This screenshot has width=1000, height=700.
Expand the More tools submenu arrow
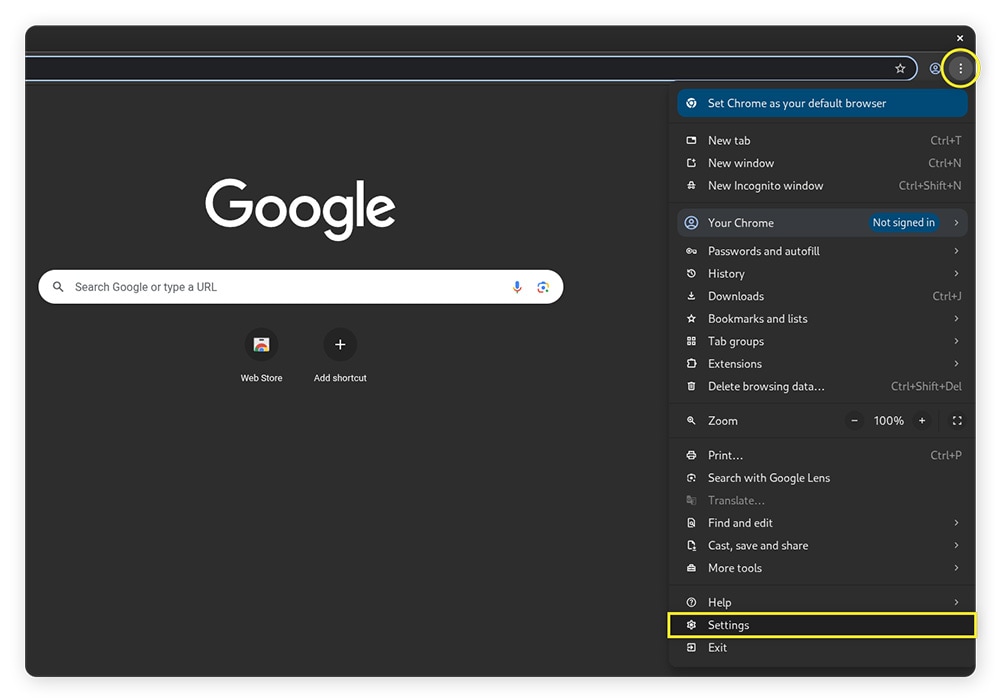click(956, 568)
